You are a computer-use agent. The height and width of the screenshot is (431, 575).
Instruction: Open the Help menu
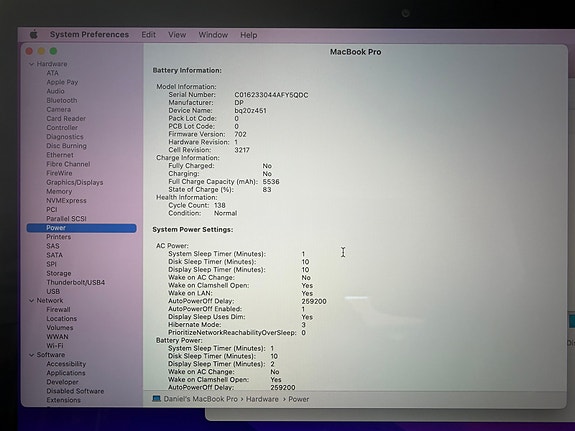249,35
